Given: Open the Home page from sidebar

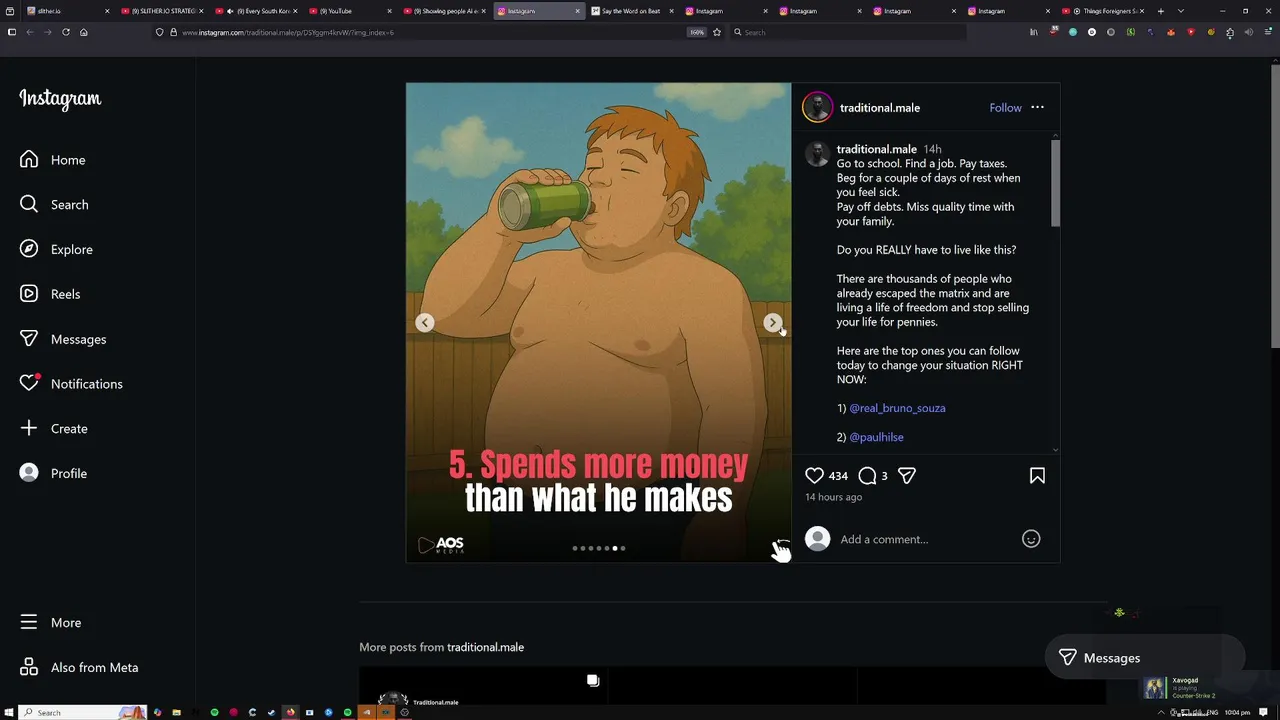Looking at the screenshot, I should 53,160.
